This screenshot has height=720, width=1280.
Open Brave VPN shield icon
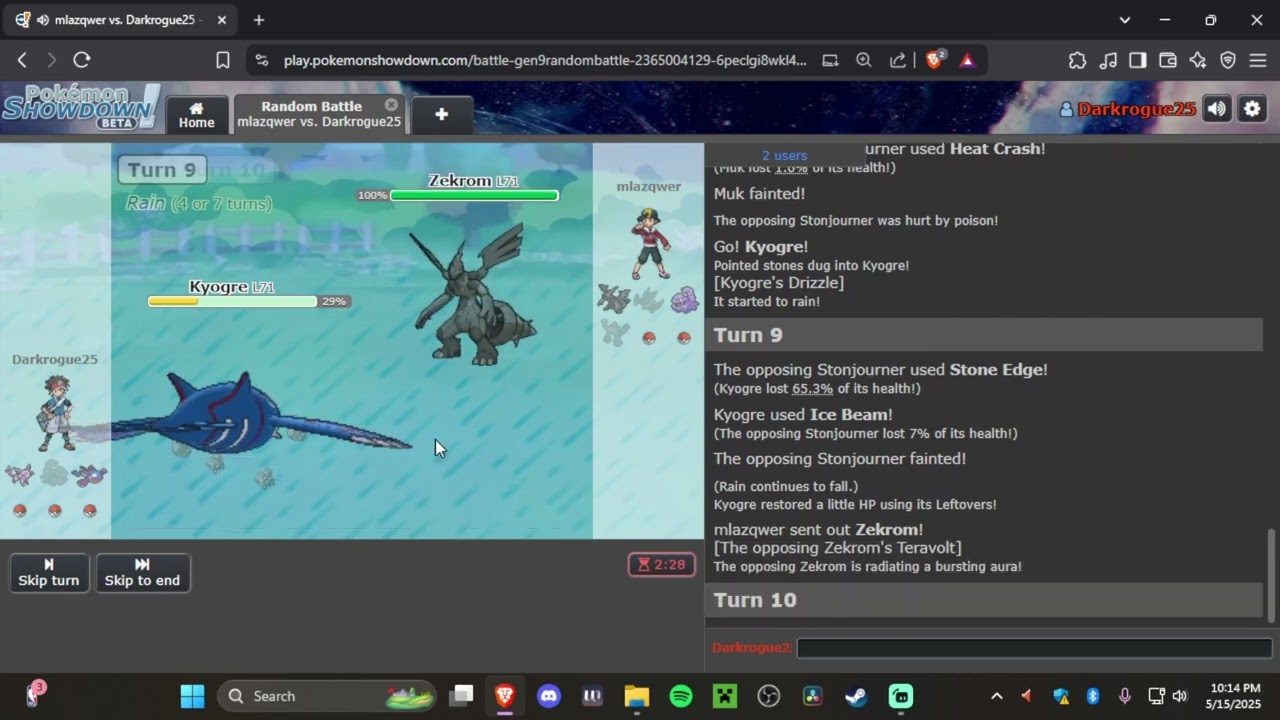(1228, 60)
